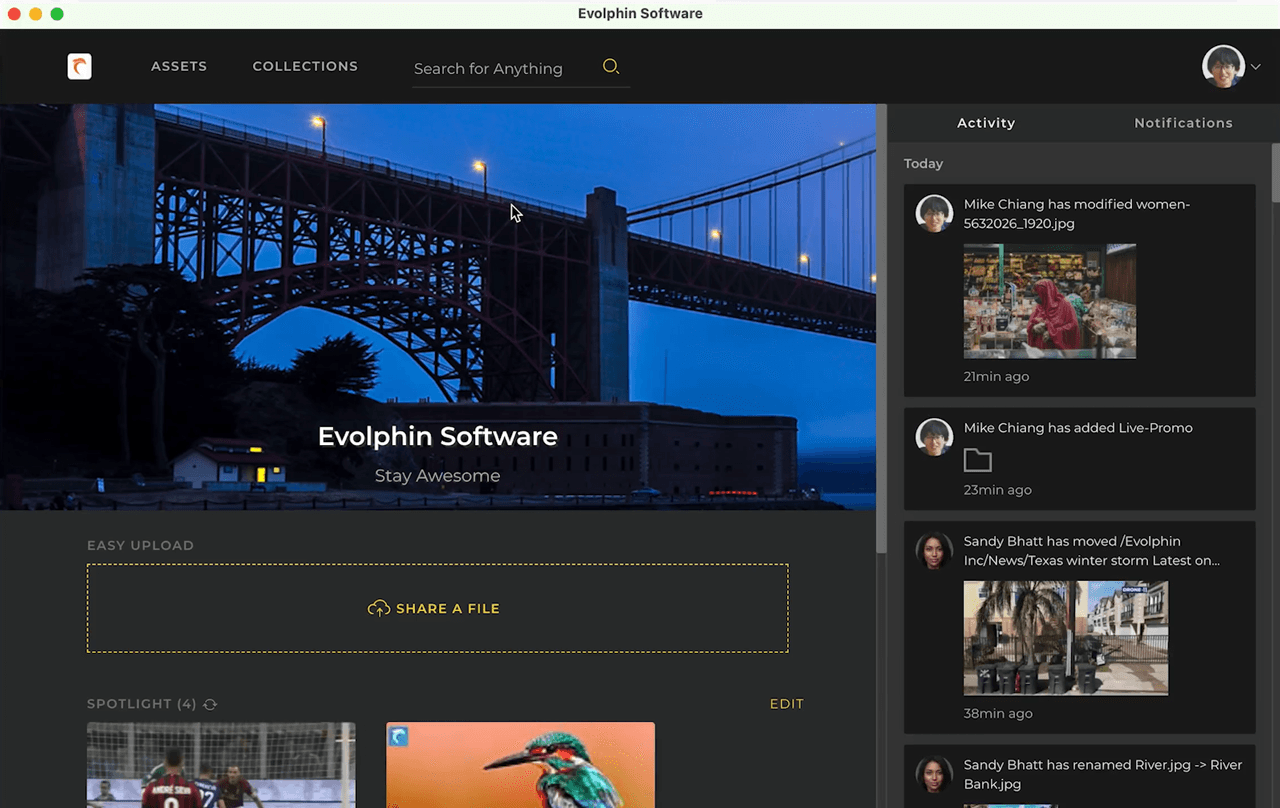Click the Share a File button
This screenshot has width=1280, height=808.
coord(438,608)
